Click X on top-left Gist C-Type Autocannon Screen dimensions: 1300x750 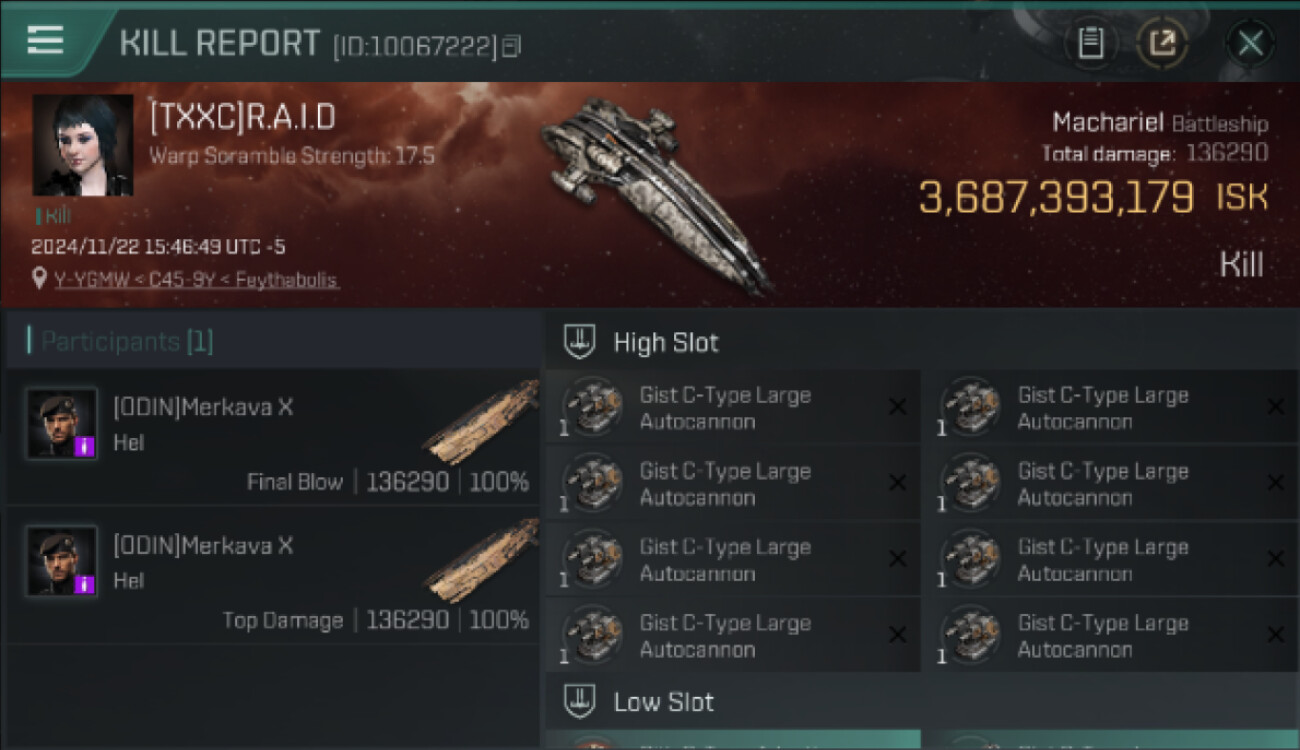[897, 407]
